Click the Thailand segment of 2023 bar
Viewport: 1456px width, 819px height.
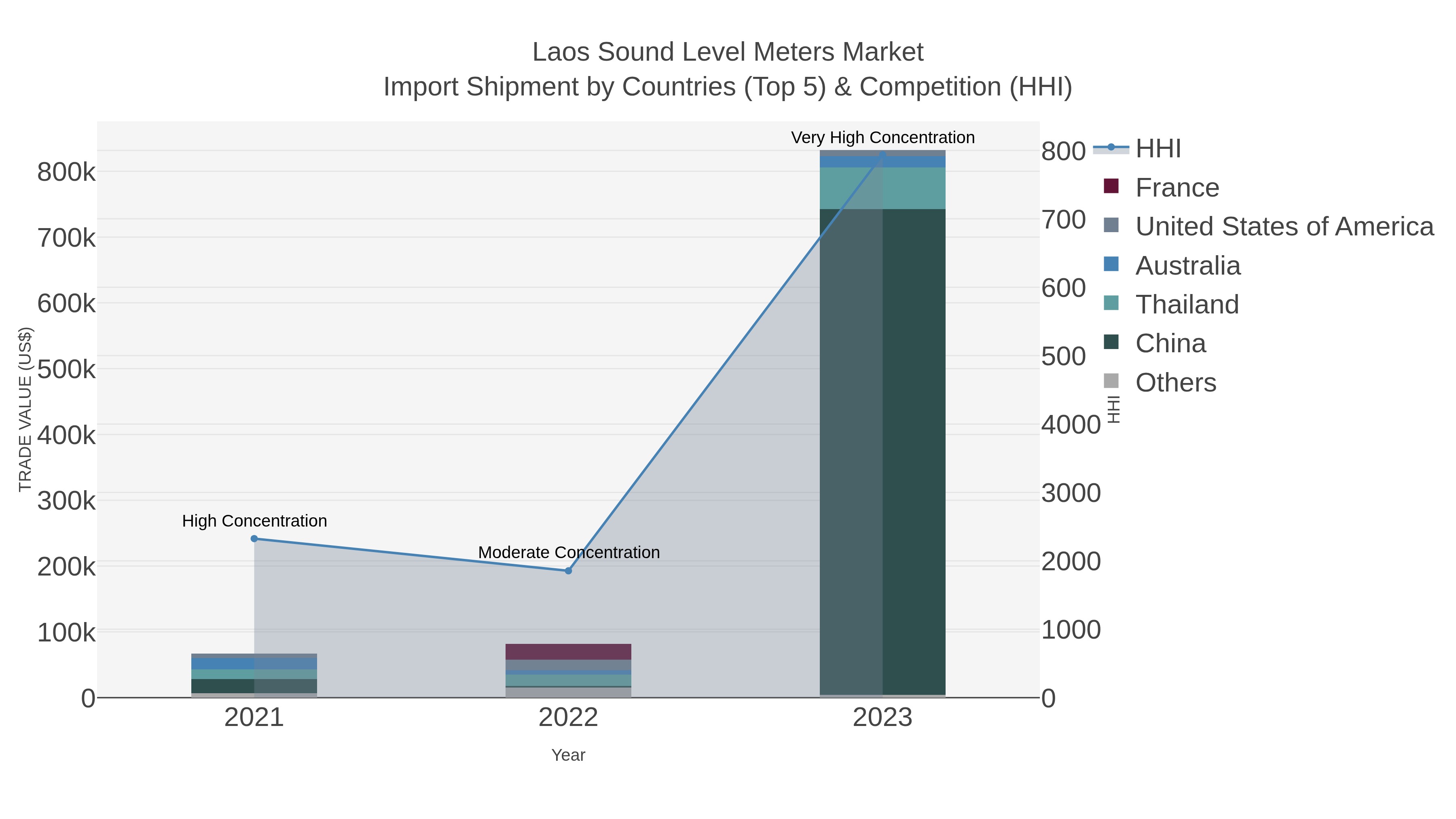[x=883, y=188]
